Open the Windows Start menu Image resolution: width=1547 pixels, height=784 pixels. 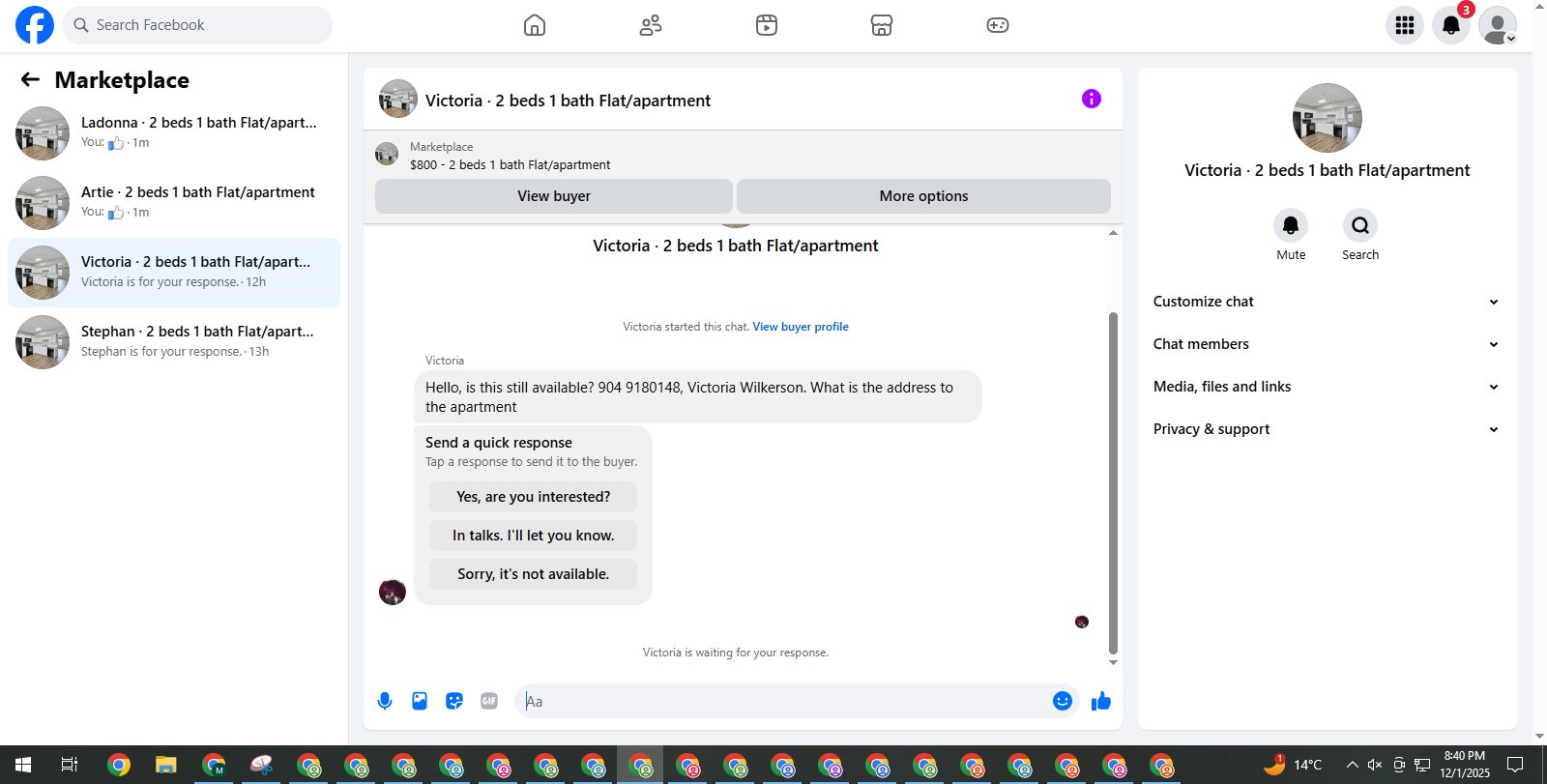tap(23, 765)
